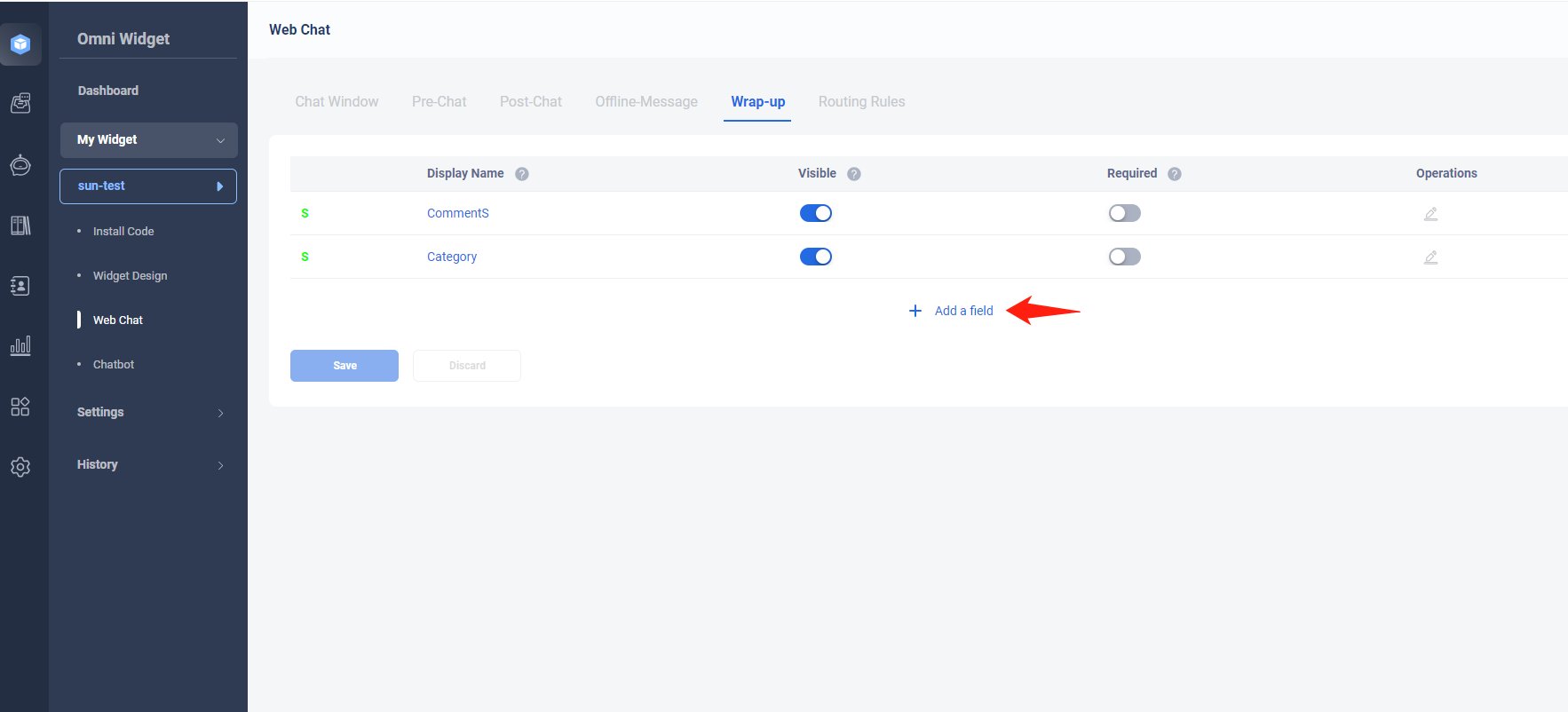Expand the History menu section

click(148, 464)
